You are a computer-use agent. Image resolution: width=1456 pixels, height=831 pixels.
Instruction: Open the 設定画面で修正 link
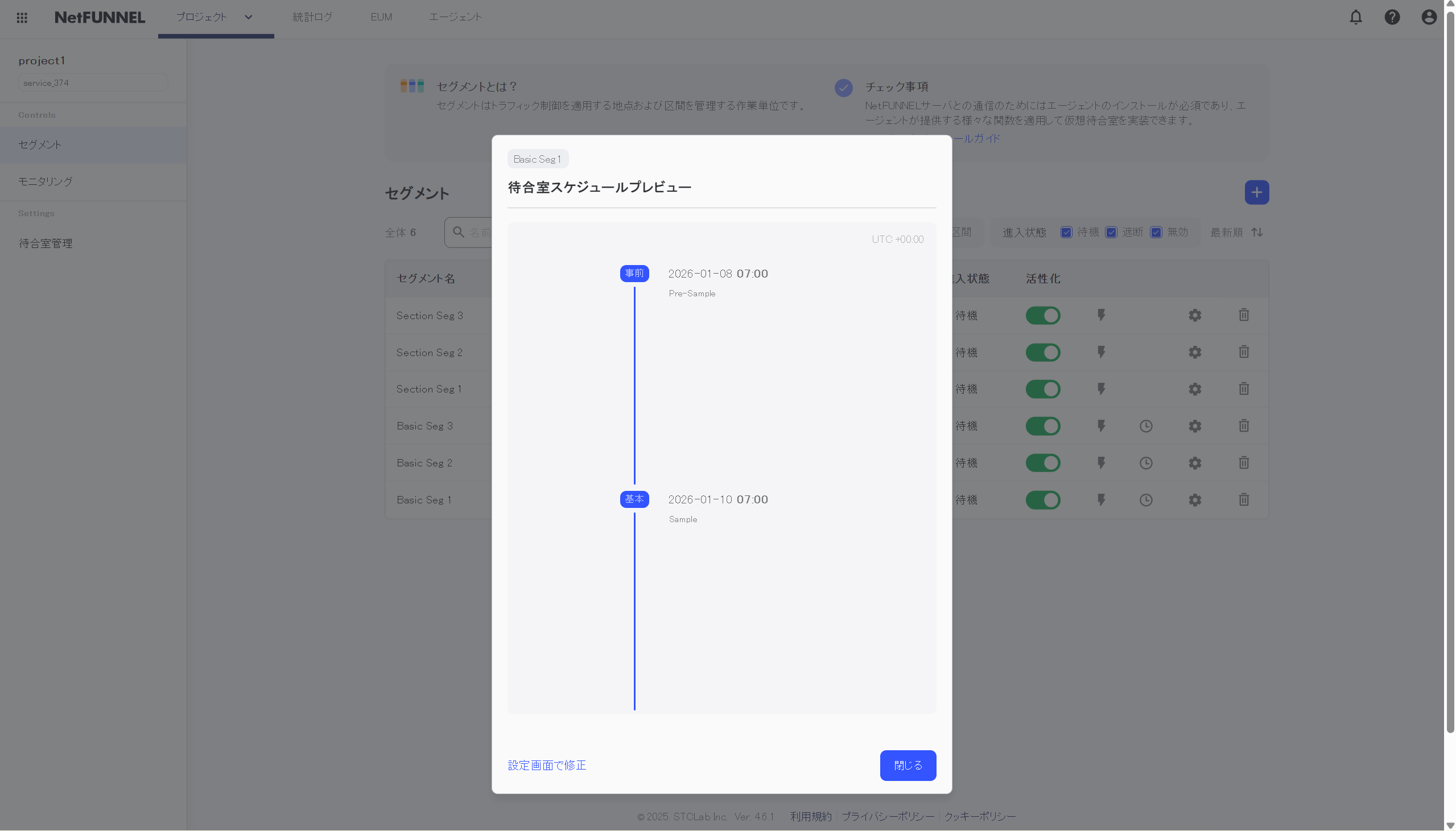(546, 766)
